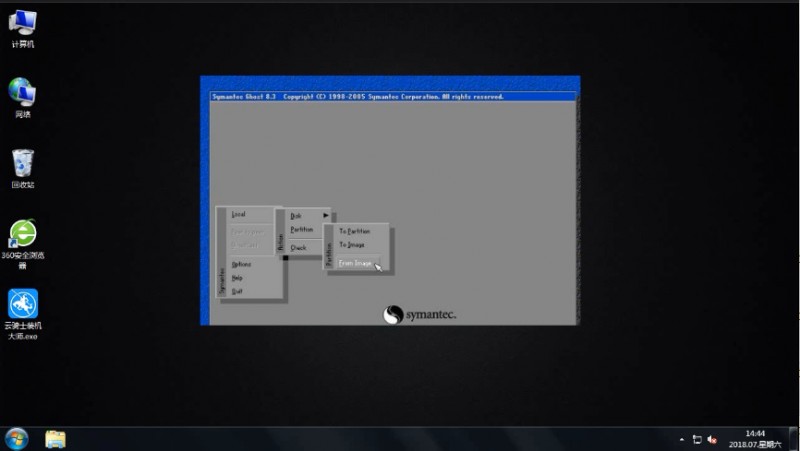Open the action center flag tray icon

pyautogui.click(x=697, y=440)
